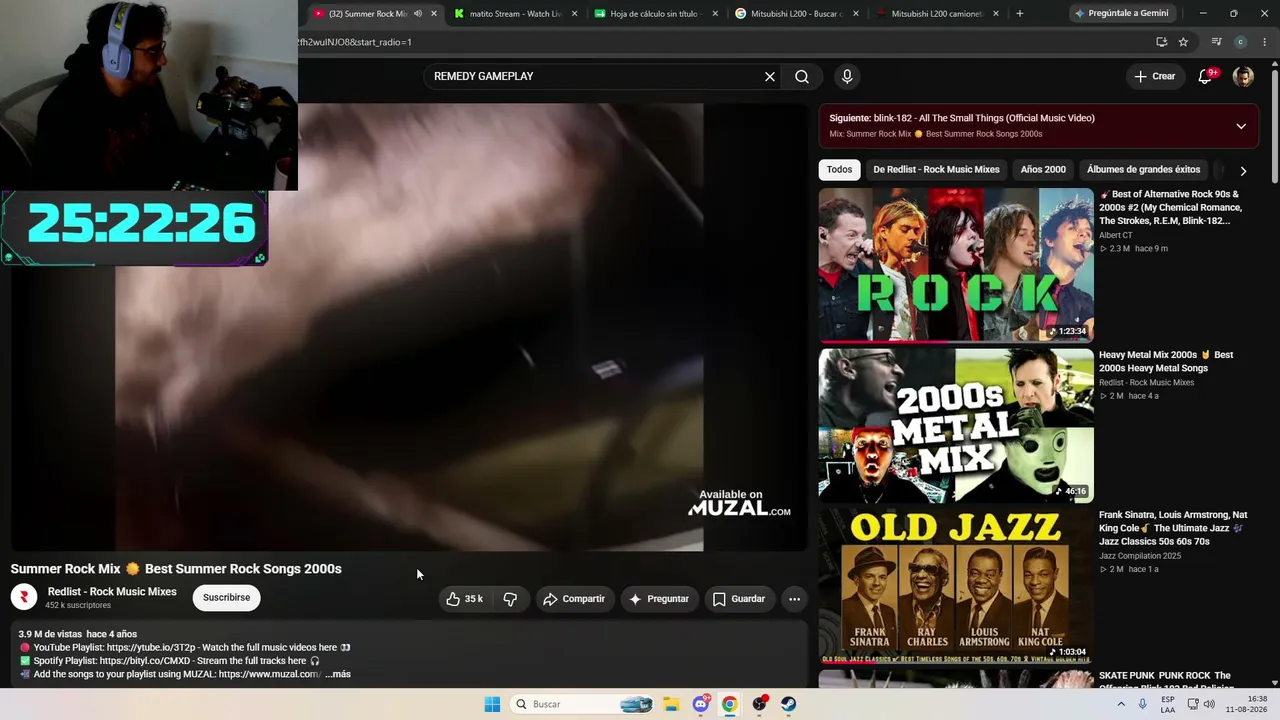Open the YouTube account avatar menu
Viewport: 1280px width, 720px height.
point(1243,77)
